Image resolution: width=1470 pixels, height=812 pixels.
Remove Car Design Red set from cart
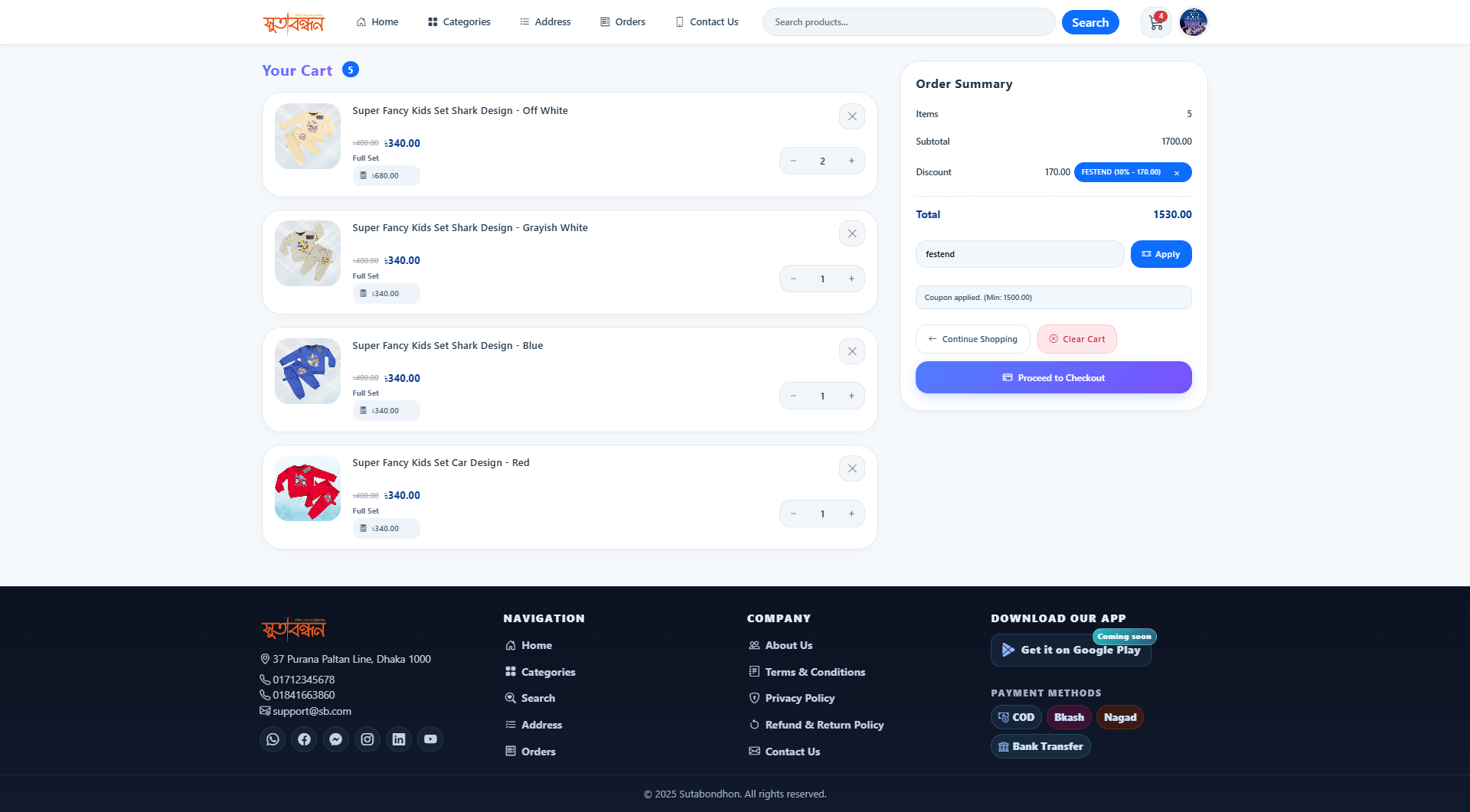tap(851, 468)
